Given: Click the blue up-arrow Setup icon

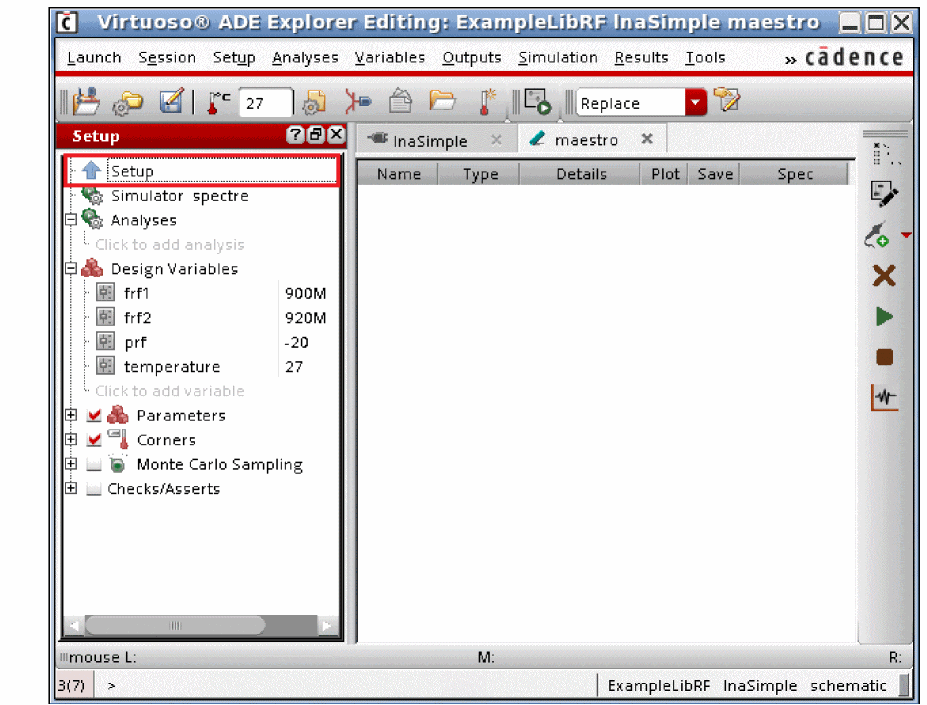Looking at the screenshot, I should pyautogui.click(x=91, y=170).
